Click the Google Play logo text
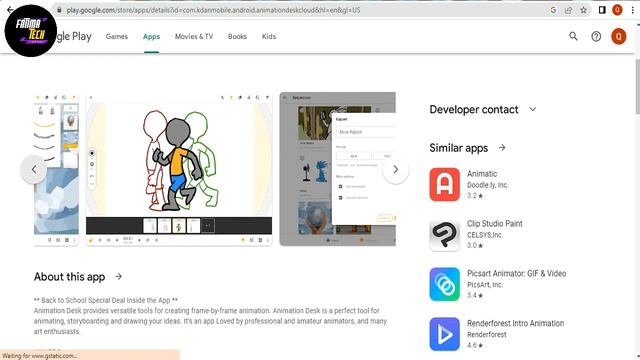Screen dimensions: 640x360 (x=73, y=36)
